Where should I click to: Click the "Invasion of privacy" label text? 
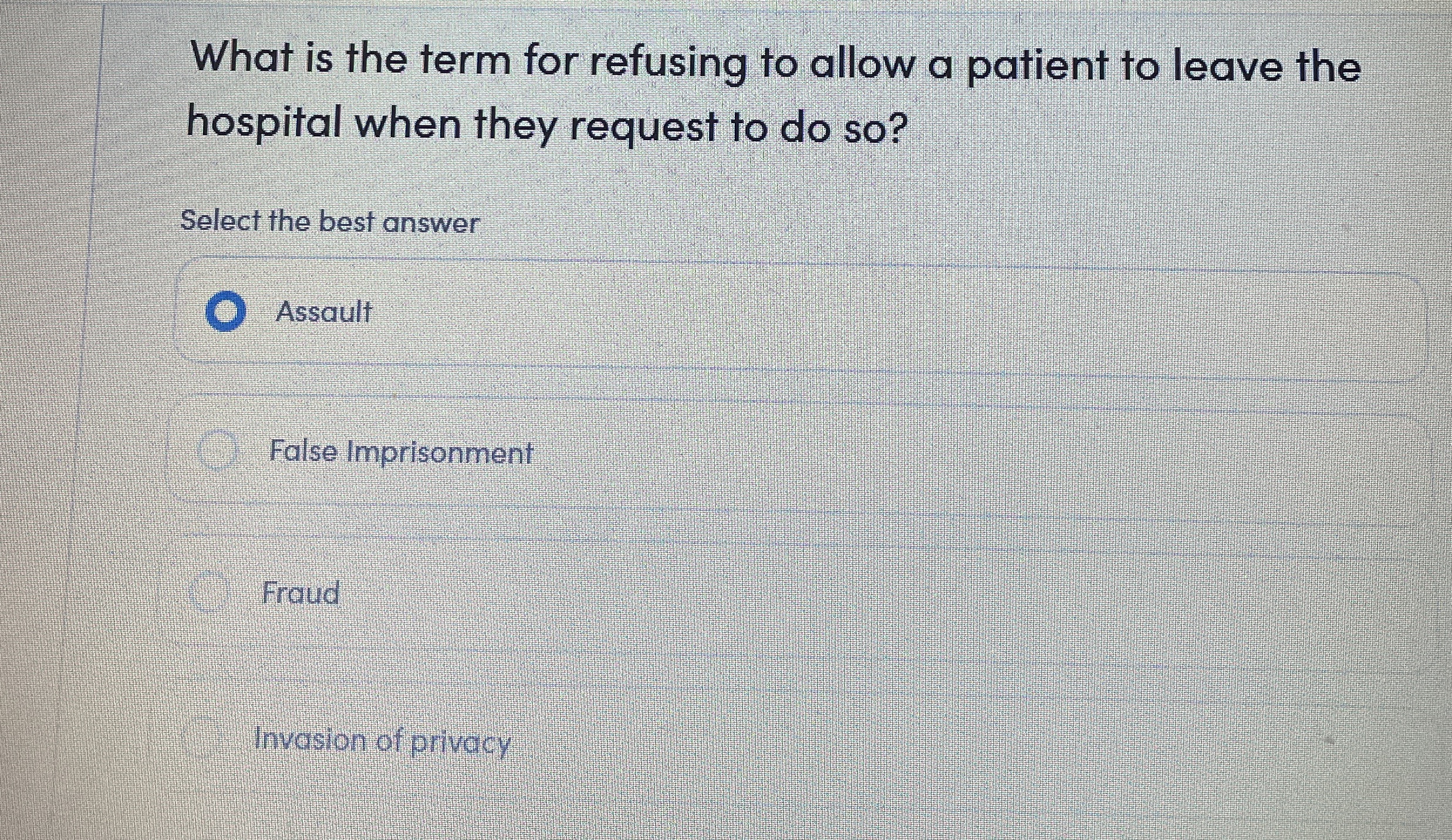[x=382, y=741]
